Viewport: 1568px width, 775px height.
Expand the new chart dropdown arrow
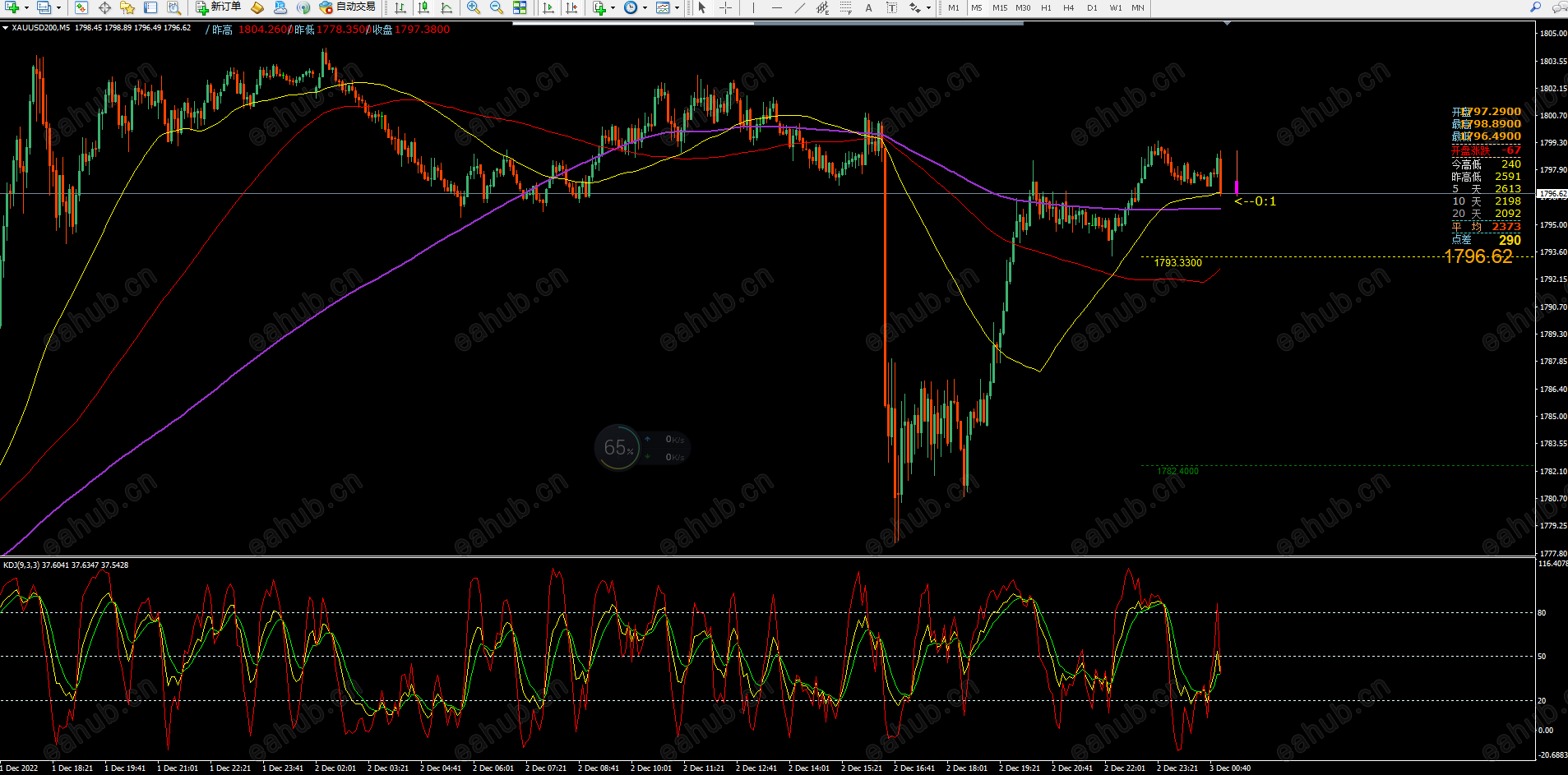click(x=26, y=7)
